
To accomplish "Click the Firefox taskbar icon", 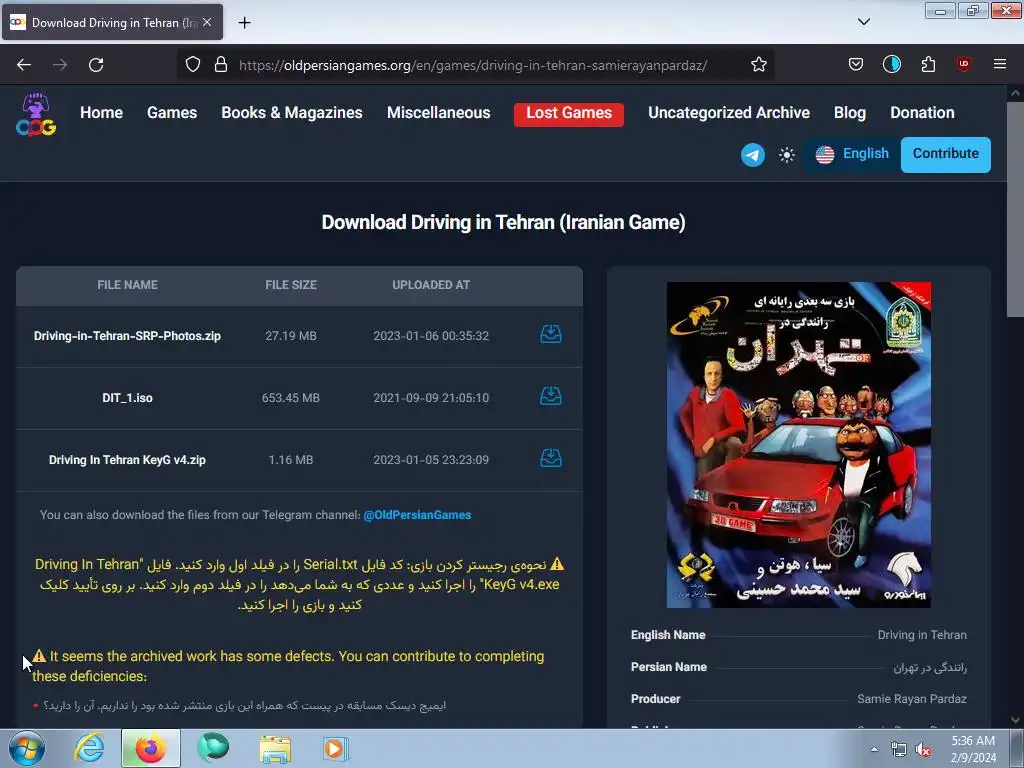I will pos(150,748).
